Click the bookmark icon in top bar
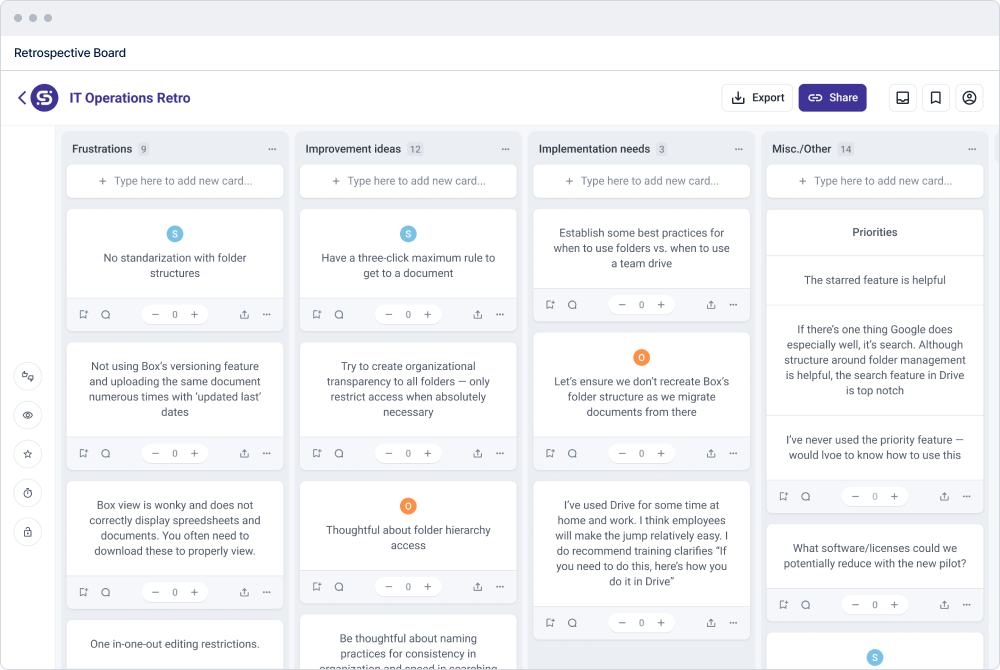The image size is (1000, 670). tap(936, 98)
